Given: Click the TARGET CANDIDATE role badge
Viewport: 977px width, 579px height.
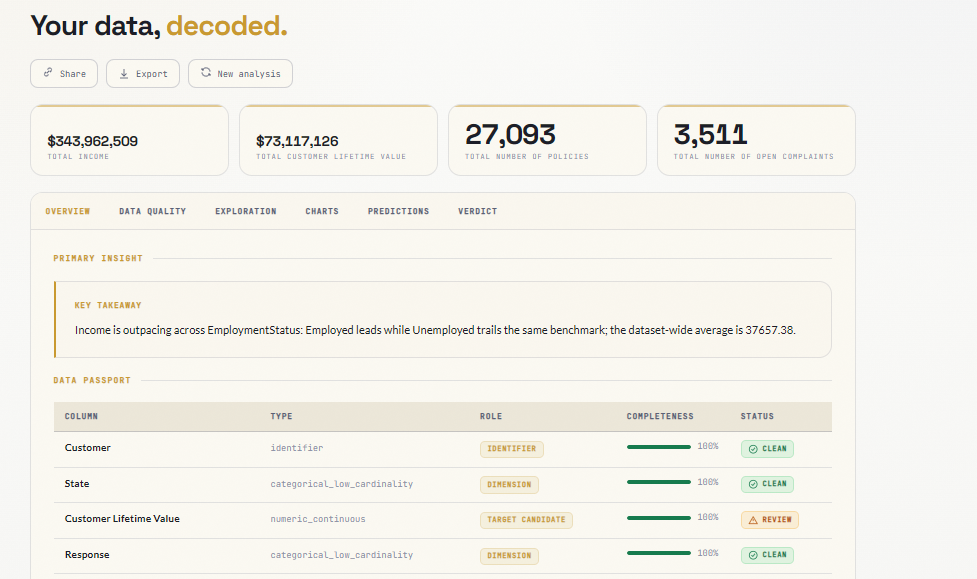Looking at the screenshot, I should tap(526, 520).
